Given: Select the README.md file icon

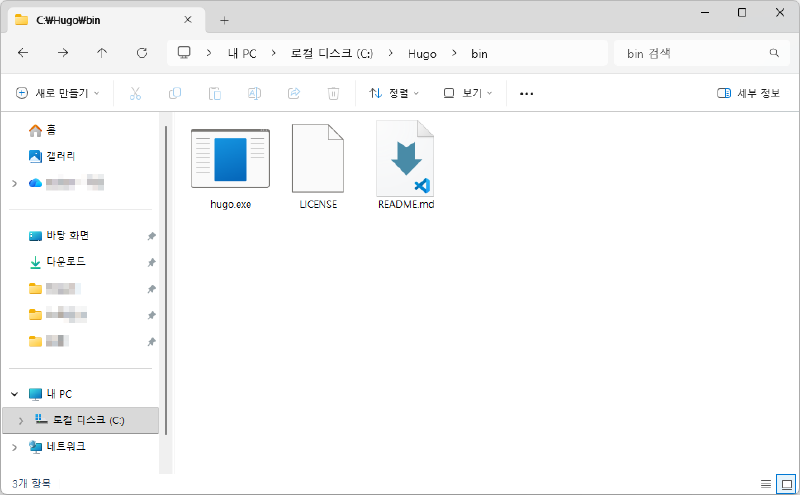Looking at the screenshot, I should [x=406, y=159].
